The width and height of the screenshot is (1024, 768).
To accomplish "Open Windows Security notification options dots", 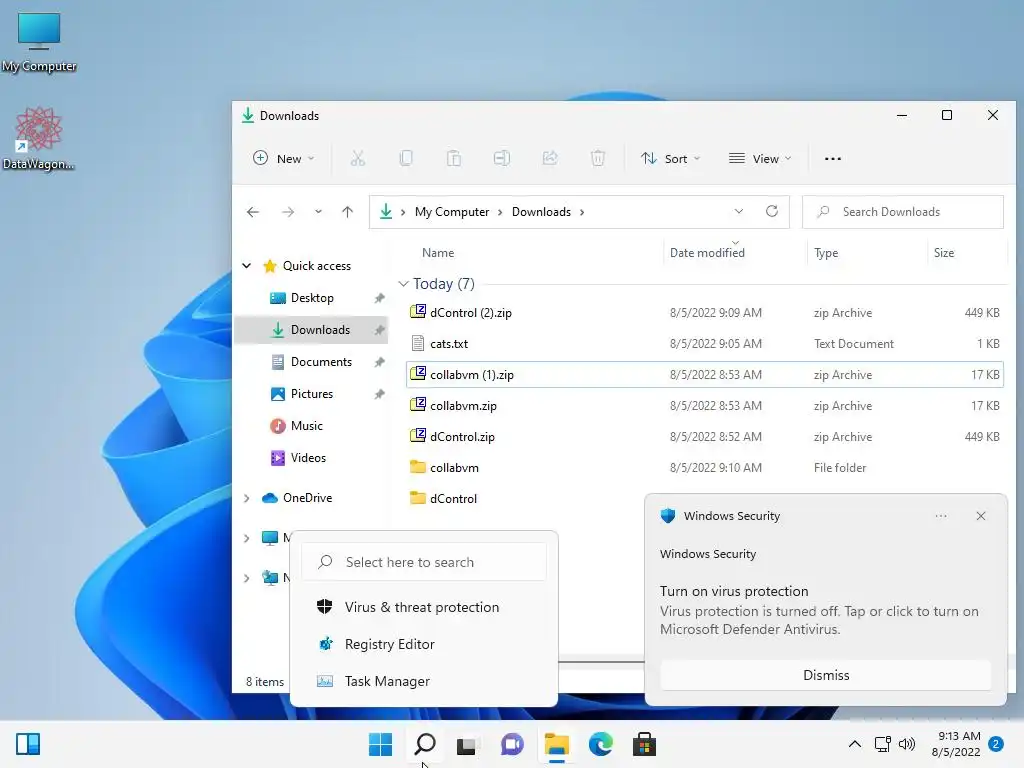I will (x=941, y=516).
